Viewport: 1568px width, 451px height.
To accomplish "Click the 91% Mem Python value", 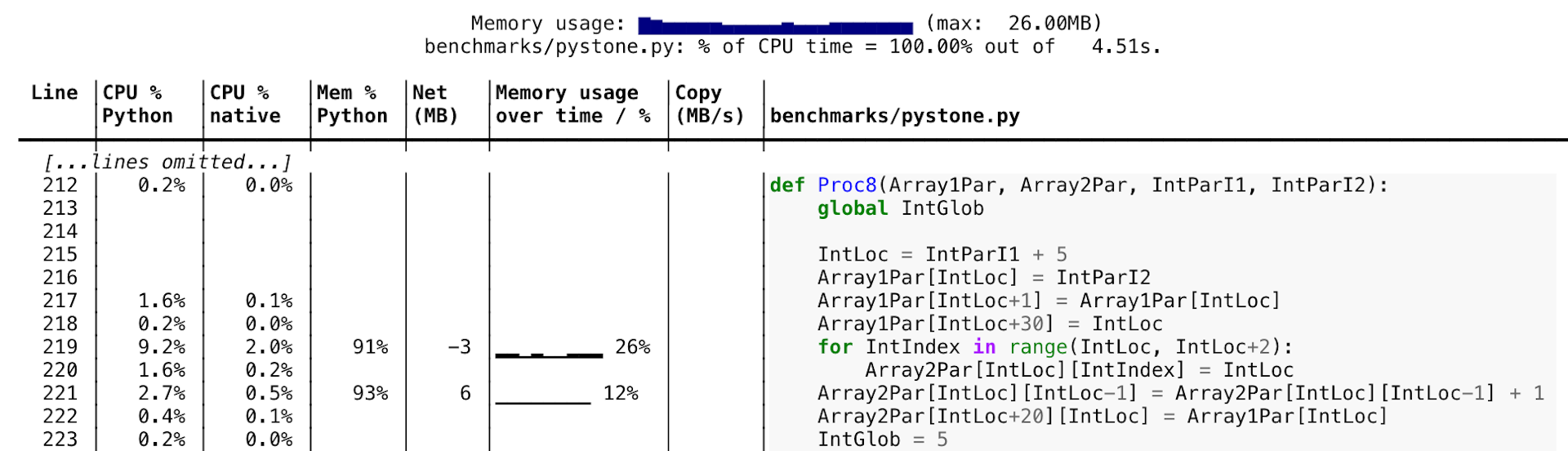I will point(370,347).
